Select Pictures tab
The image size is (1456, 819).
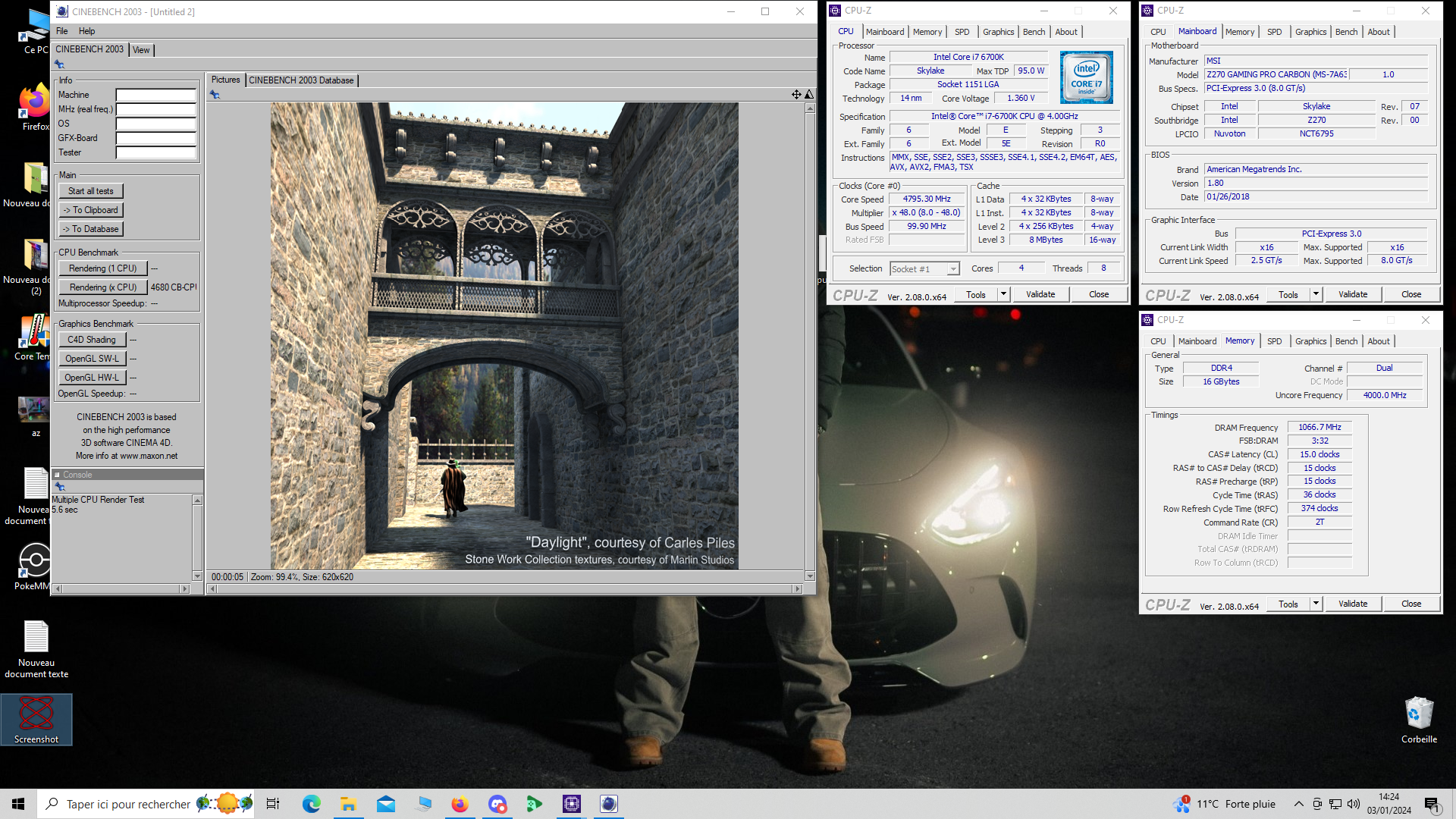click(x=225, y=80)
